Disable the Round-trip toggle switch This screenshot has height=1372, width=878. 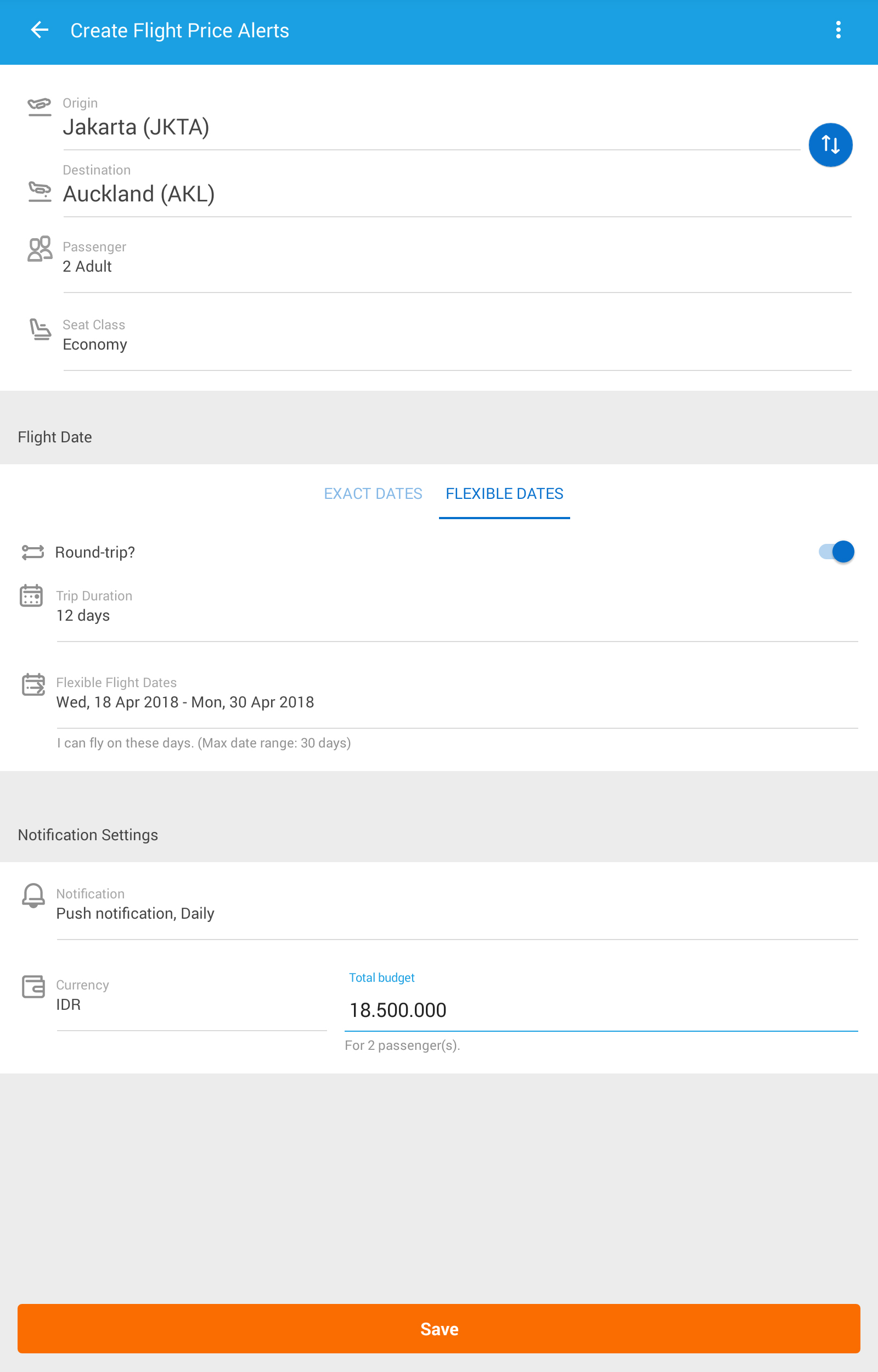[x=835, y=551]
